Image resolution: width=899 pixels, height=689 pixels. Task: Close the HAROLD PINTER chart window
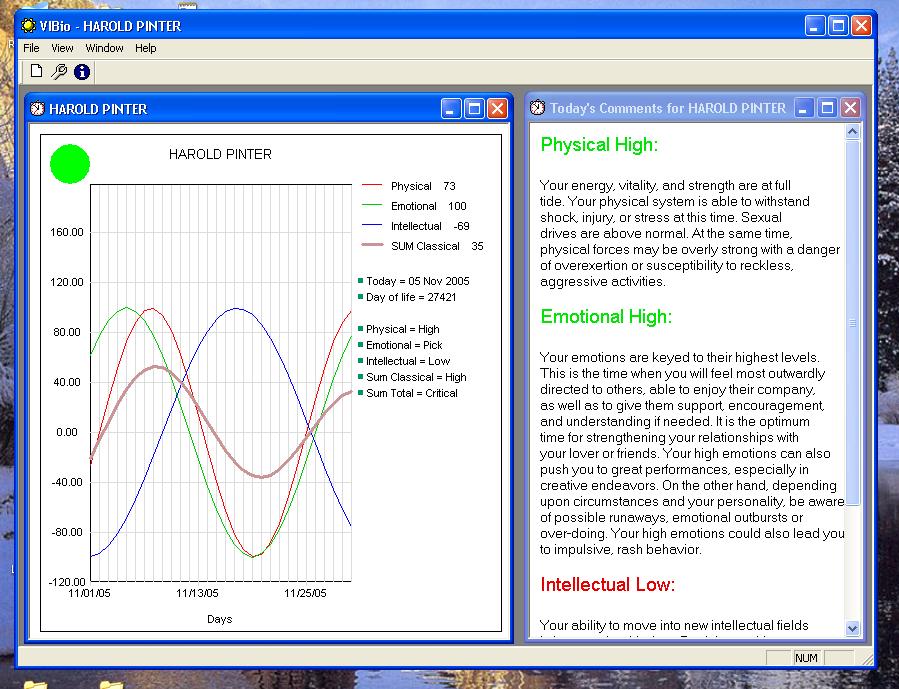497,109
